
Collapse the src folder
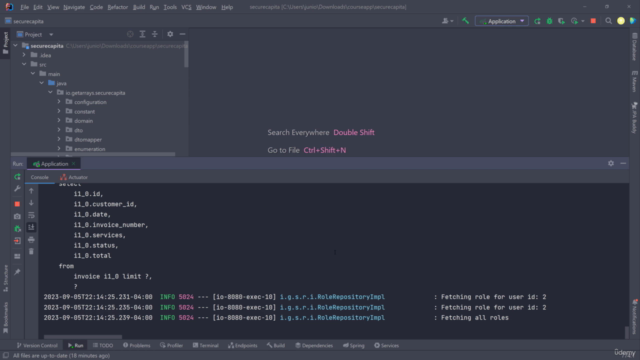click(24, 64)
